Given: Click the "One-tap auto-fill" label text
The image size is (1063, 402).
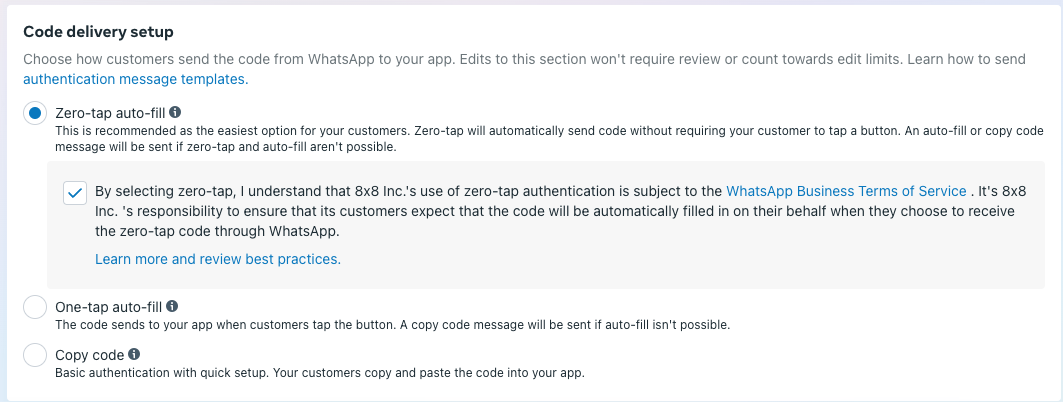Looking at the screenshot, I should point(109,306).
